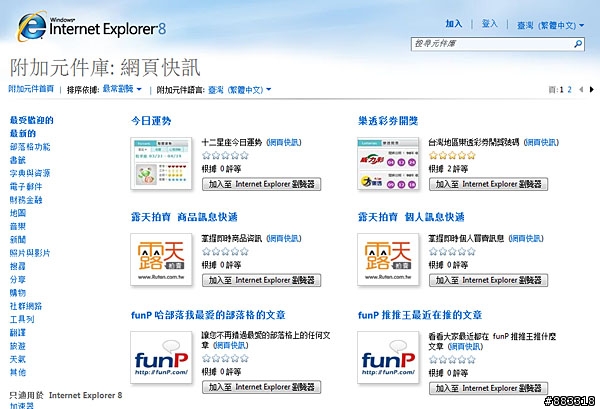This screenshot has width=600, height=409.
Task: Open the 樂透彩券開獎 title link
Action: click(388, 121)
